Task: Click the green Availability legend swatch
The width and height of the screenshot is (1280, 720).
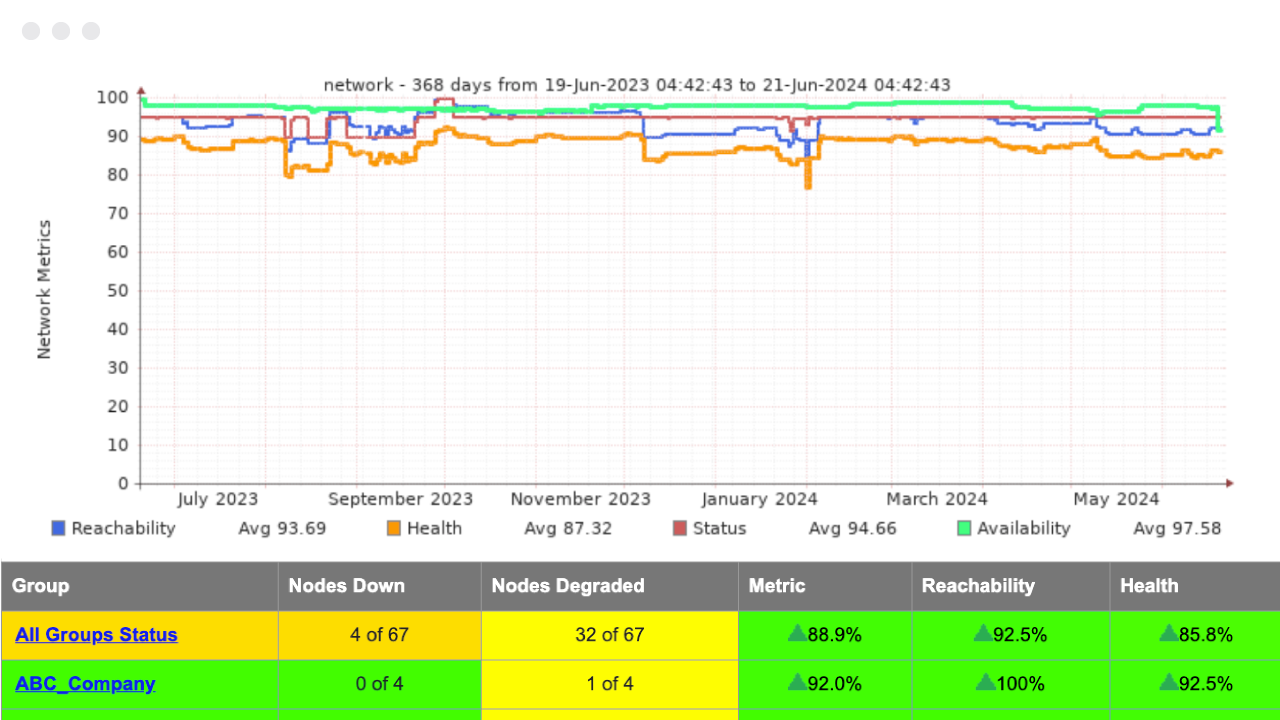Action: tap(964, 528)
